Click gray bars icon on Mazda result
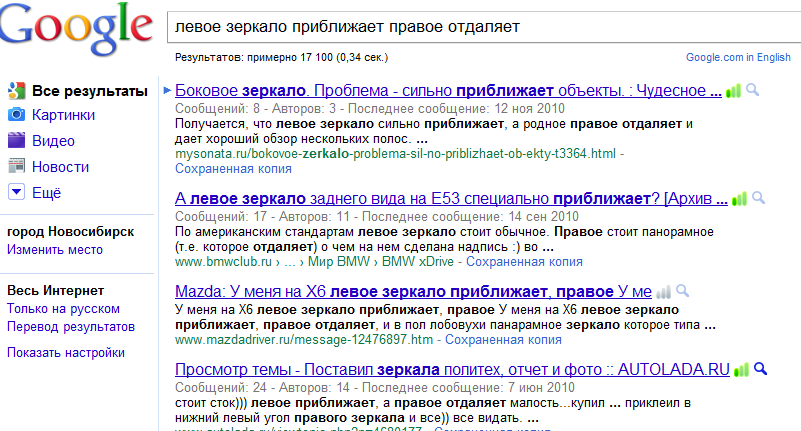 tap(663, 292)
